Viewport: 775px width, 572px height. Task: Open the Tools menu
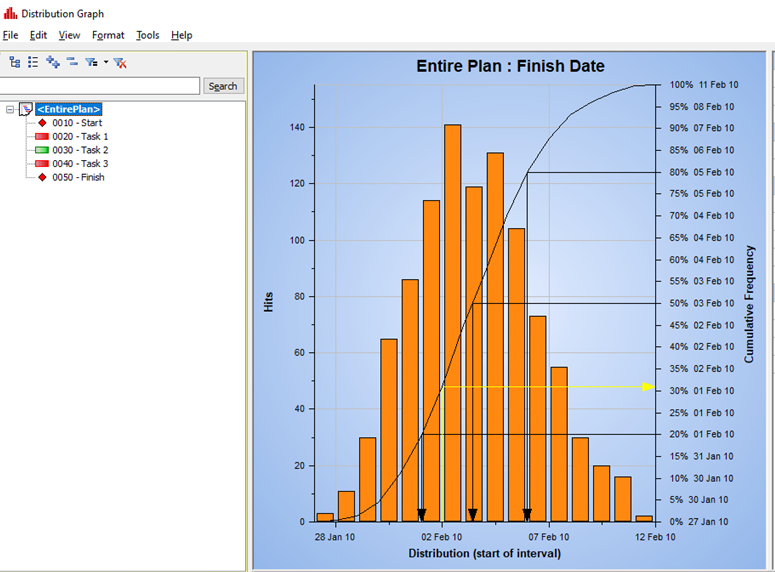point(147,35)
